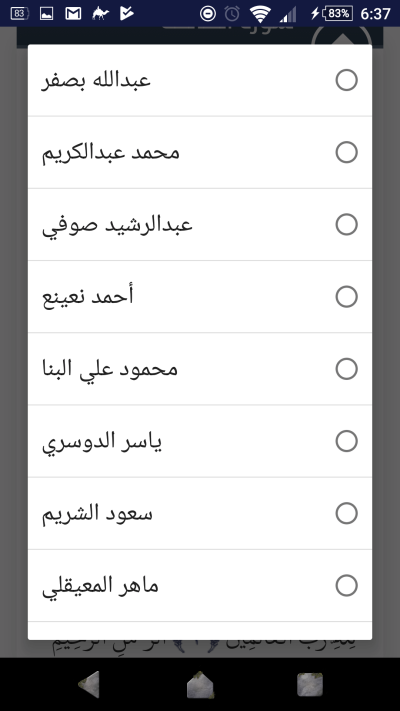Tap the do-not-disturb status icon
The height and width of the screenshot is (711, 400).
pyautogui.click(x=208, y=14)
